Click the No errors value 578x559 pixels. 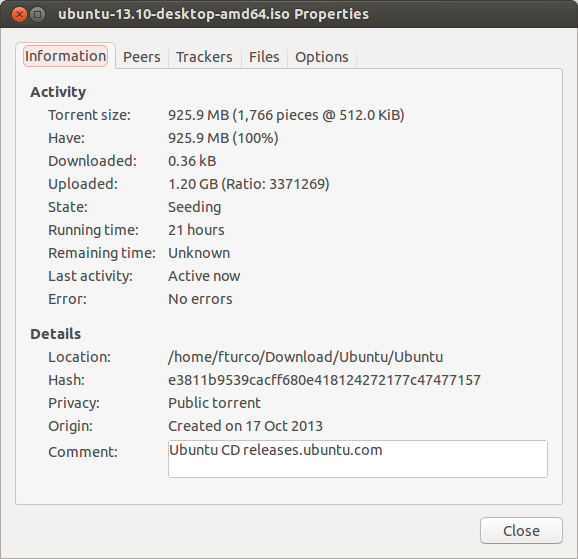[x=200, y=299]
